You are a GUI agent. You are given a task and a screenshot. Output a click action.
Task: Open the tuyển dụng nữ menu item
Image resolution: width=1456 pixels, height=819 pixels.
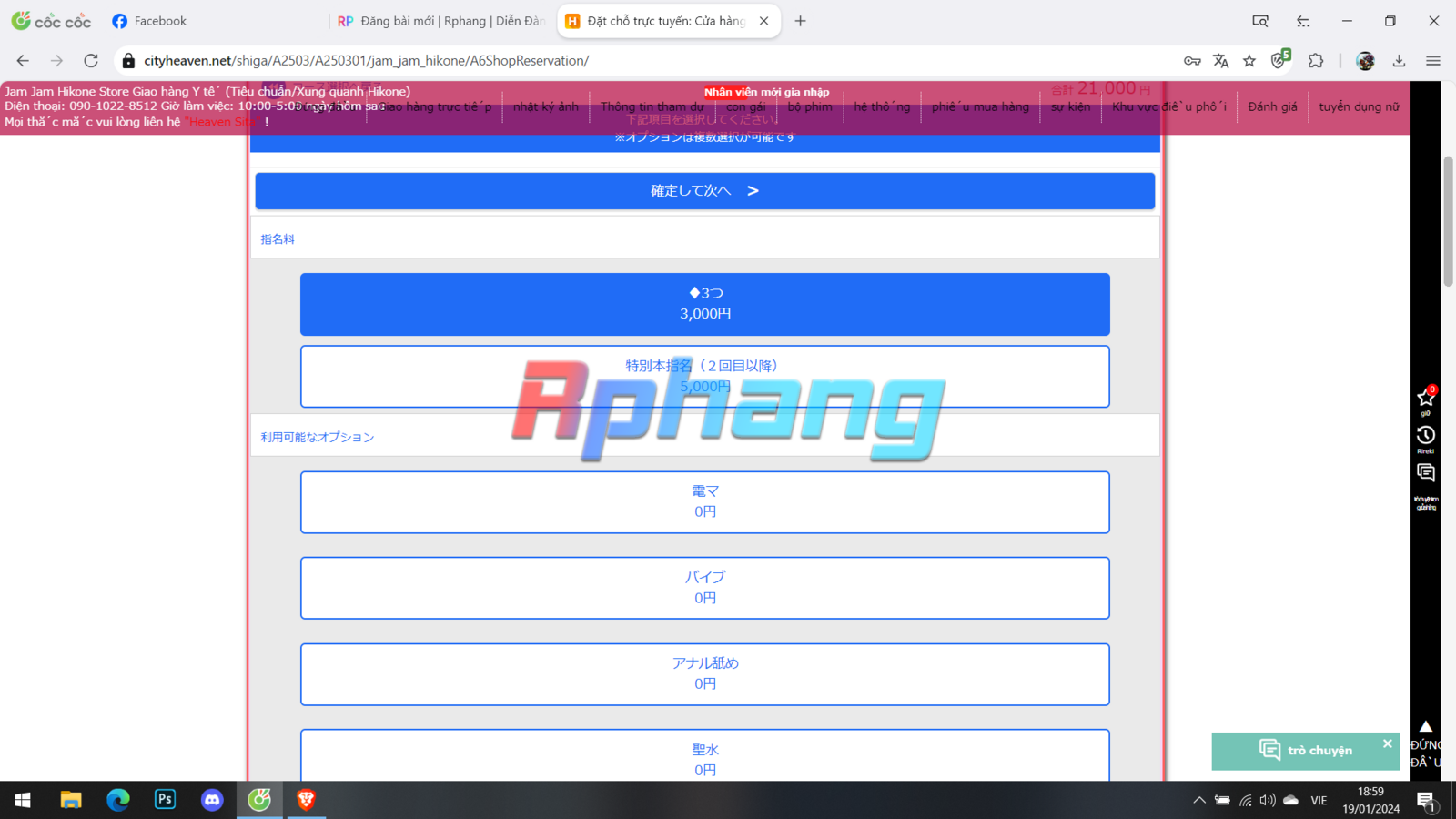tap(1359, 106)
